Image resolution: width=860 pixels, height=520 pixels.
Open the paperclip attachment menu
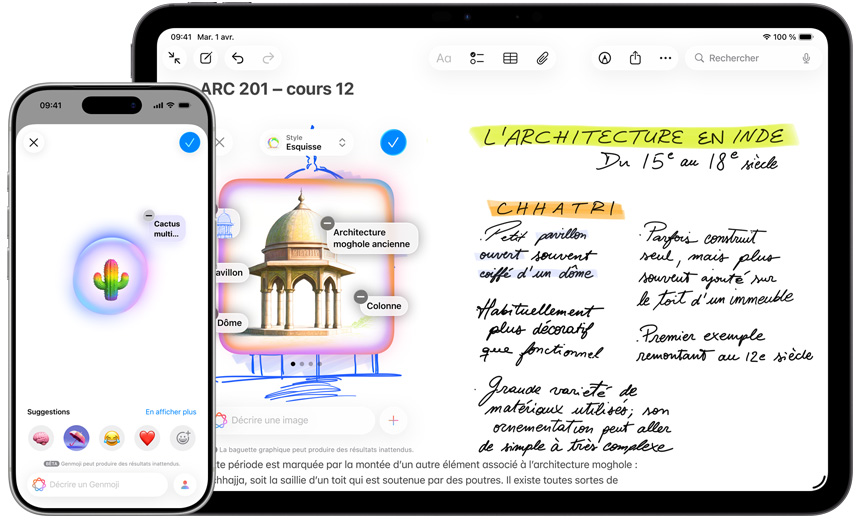click(x=542, y=59)
